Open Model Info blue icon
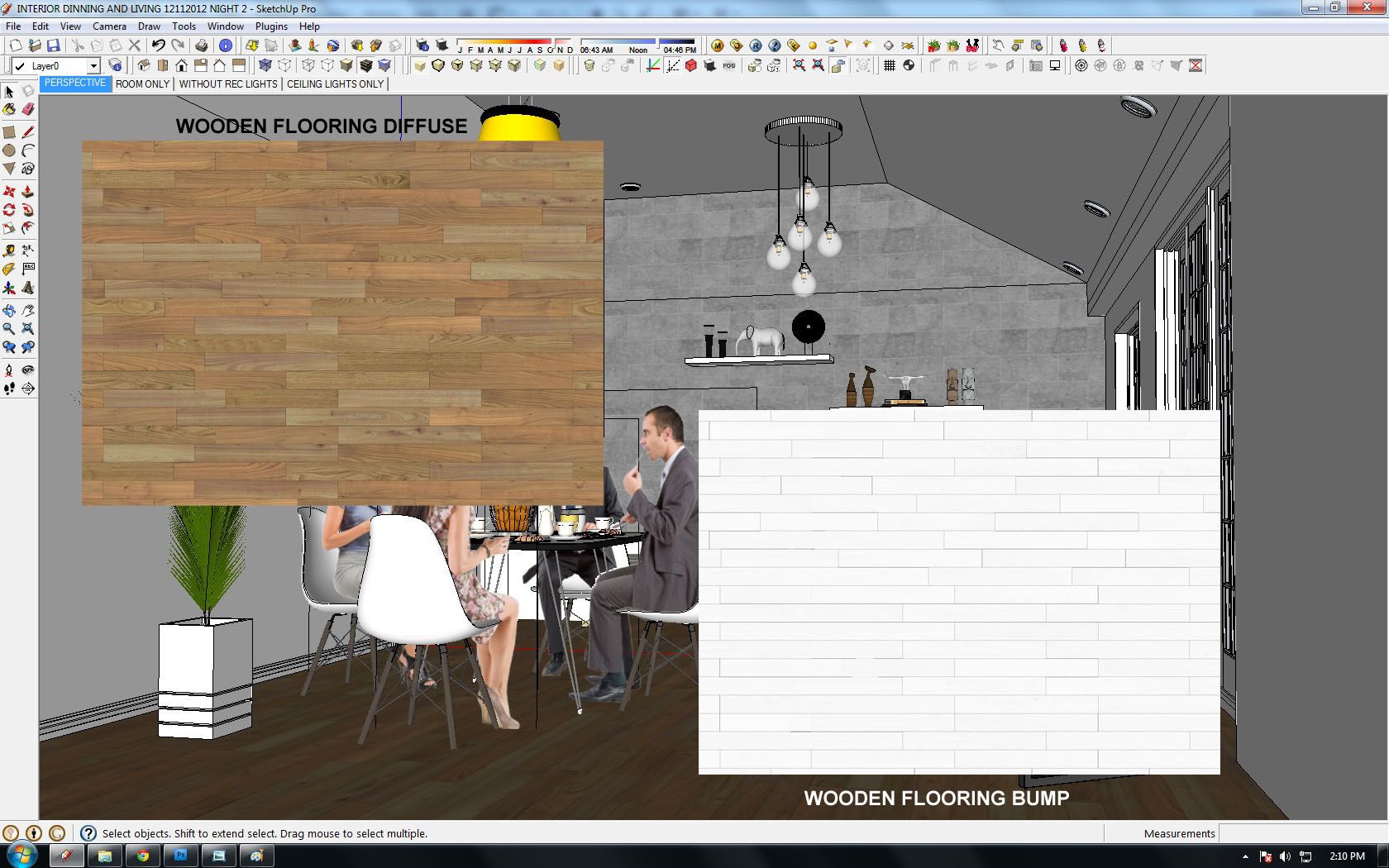1389x868 pixels. [x=225, y=45]
